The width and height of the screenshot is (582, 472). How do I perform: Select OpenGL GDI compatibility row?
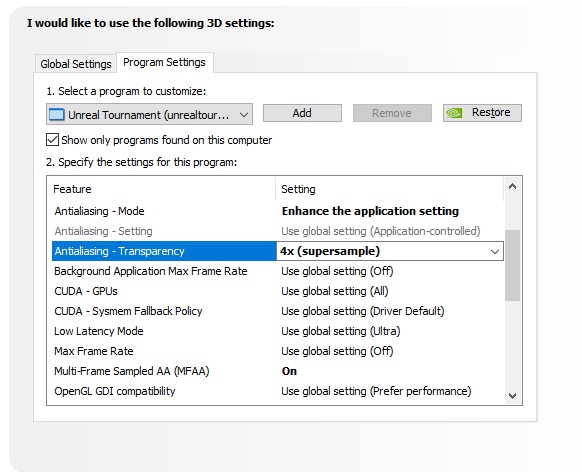[x=278, y=391]
